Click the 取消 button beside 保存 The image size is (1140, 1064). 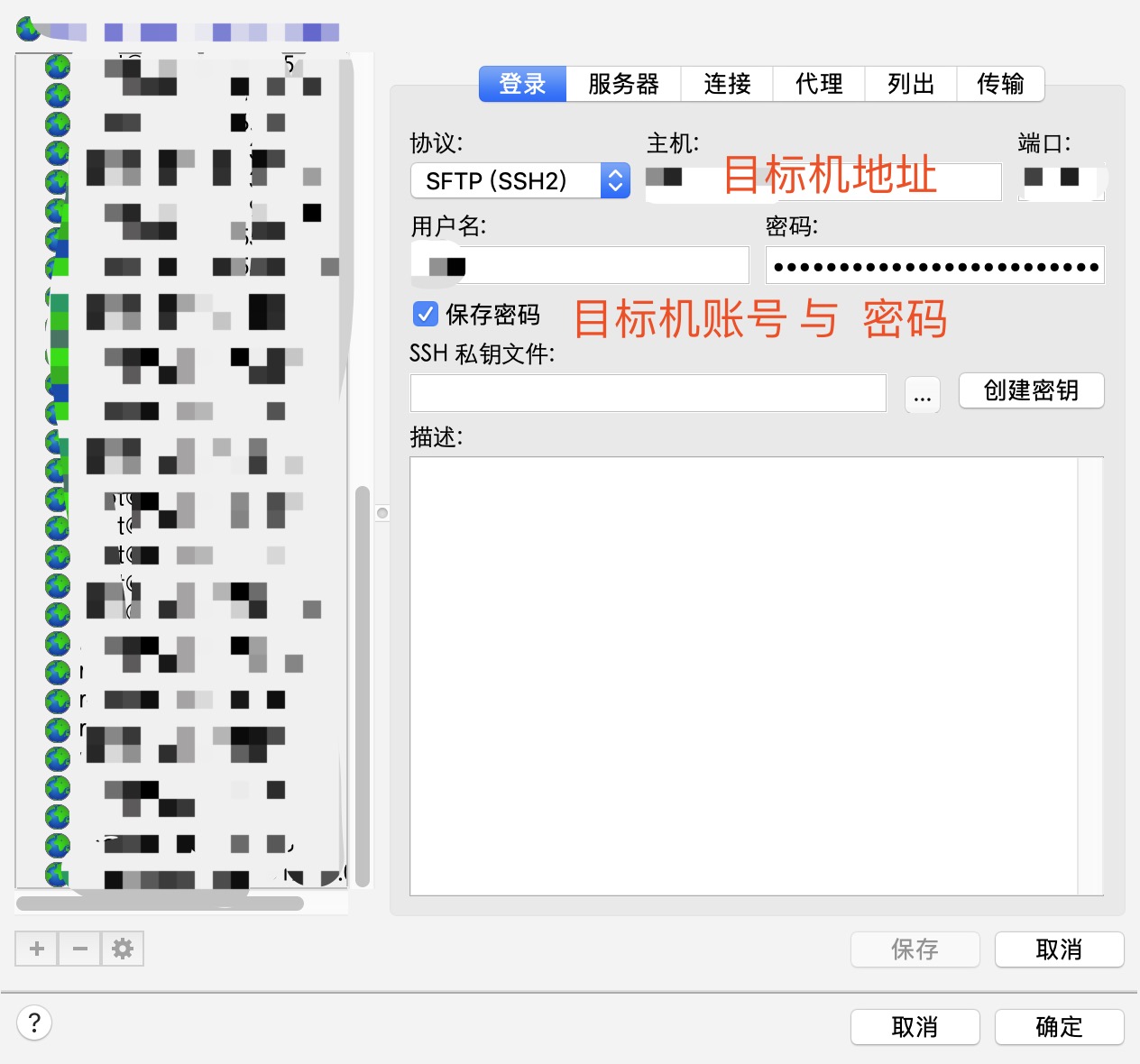click(1059, 949)
